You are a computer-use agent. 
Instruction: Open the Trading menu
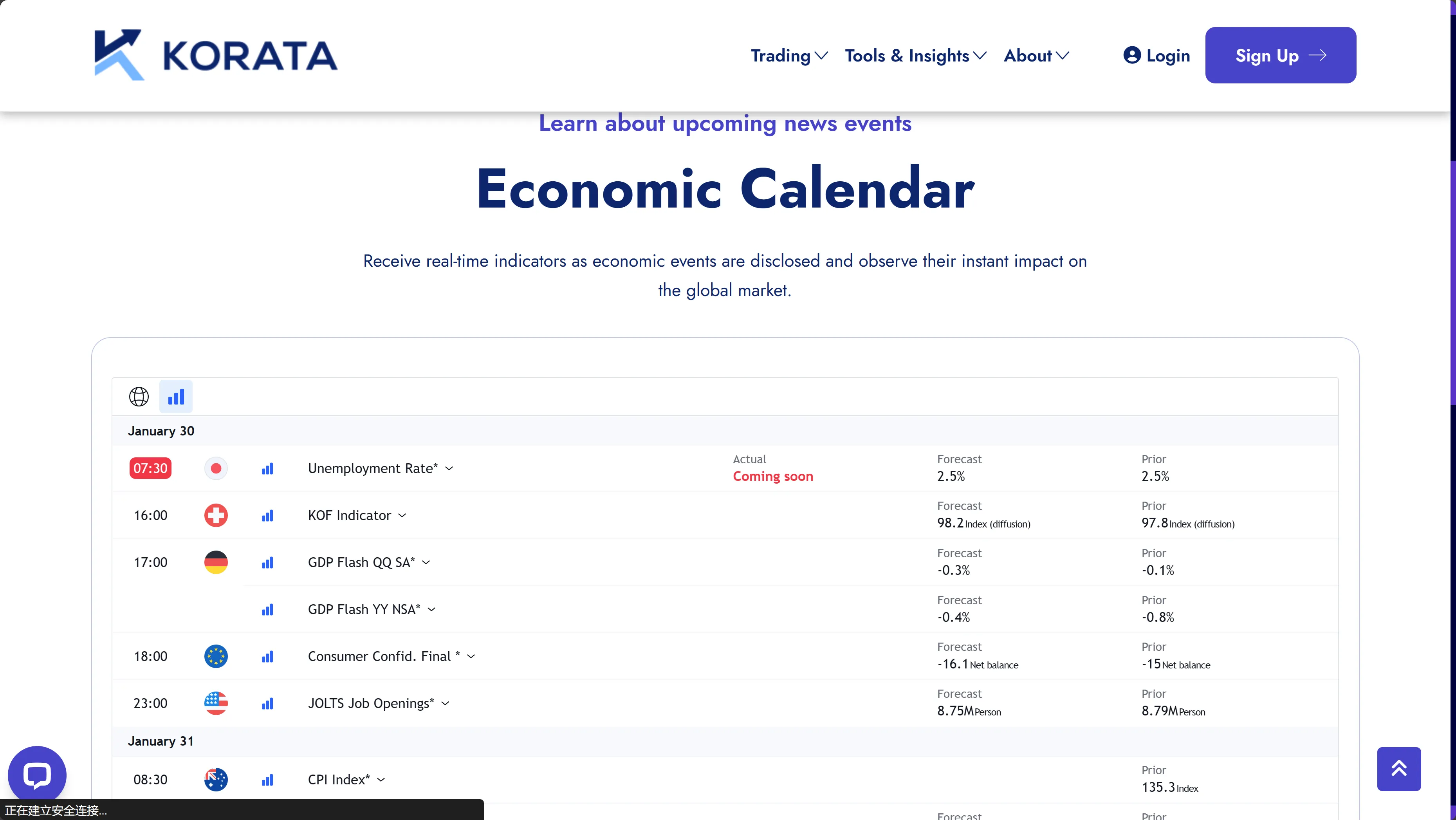tap(789, 56)
